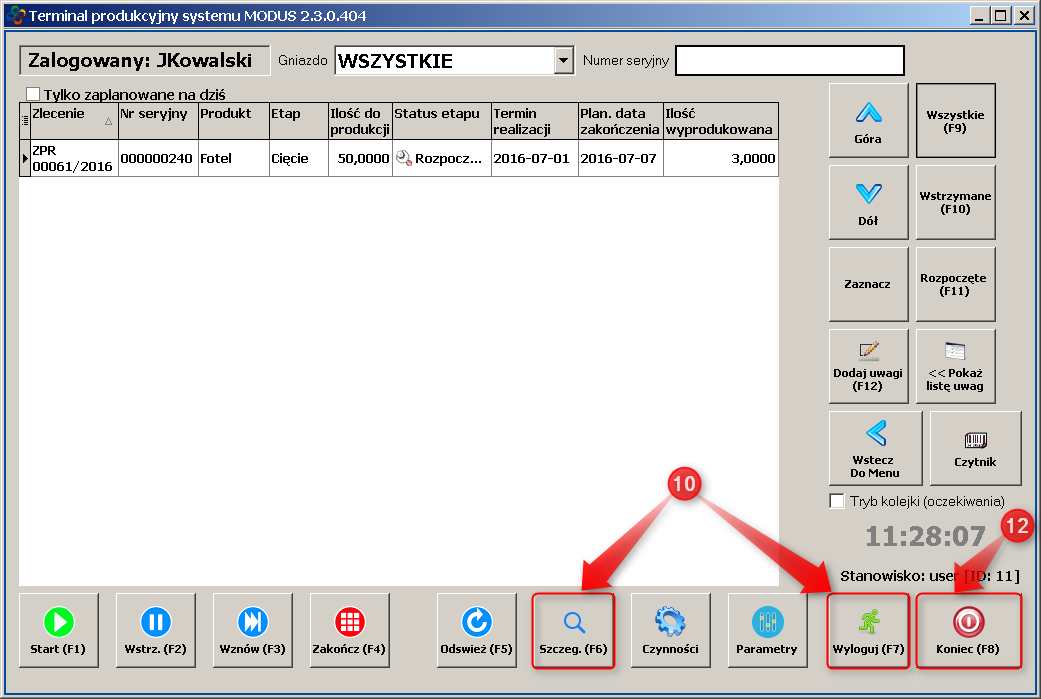Log out using Wyloguj (F7)
Viewport: 1041px width, 699px height.
[x=868, y=630]
